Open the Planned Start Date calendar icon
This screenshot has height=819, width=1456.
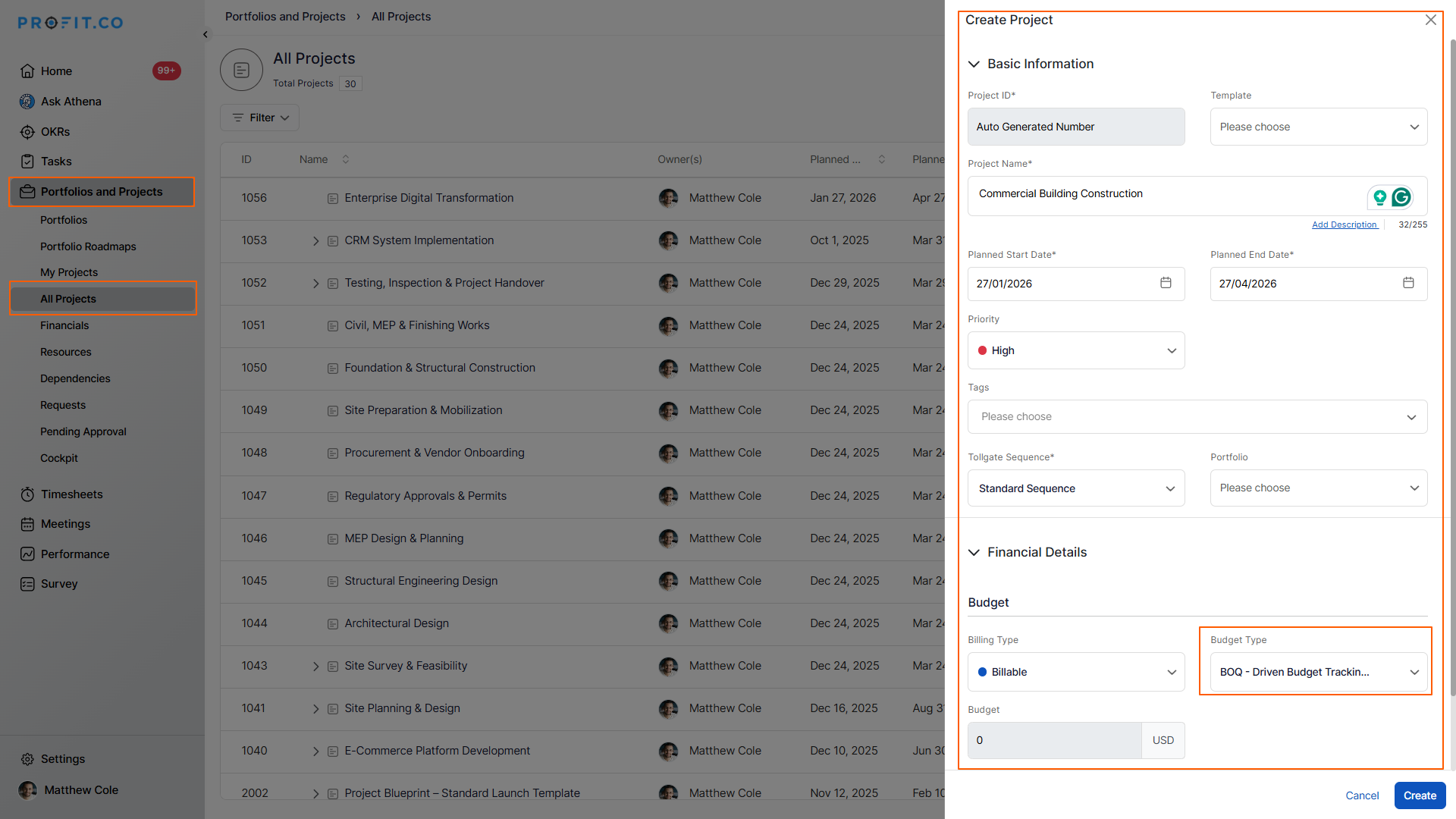(1166, 283)
